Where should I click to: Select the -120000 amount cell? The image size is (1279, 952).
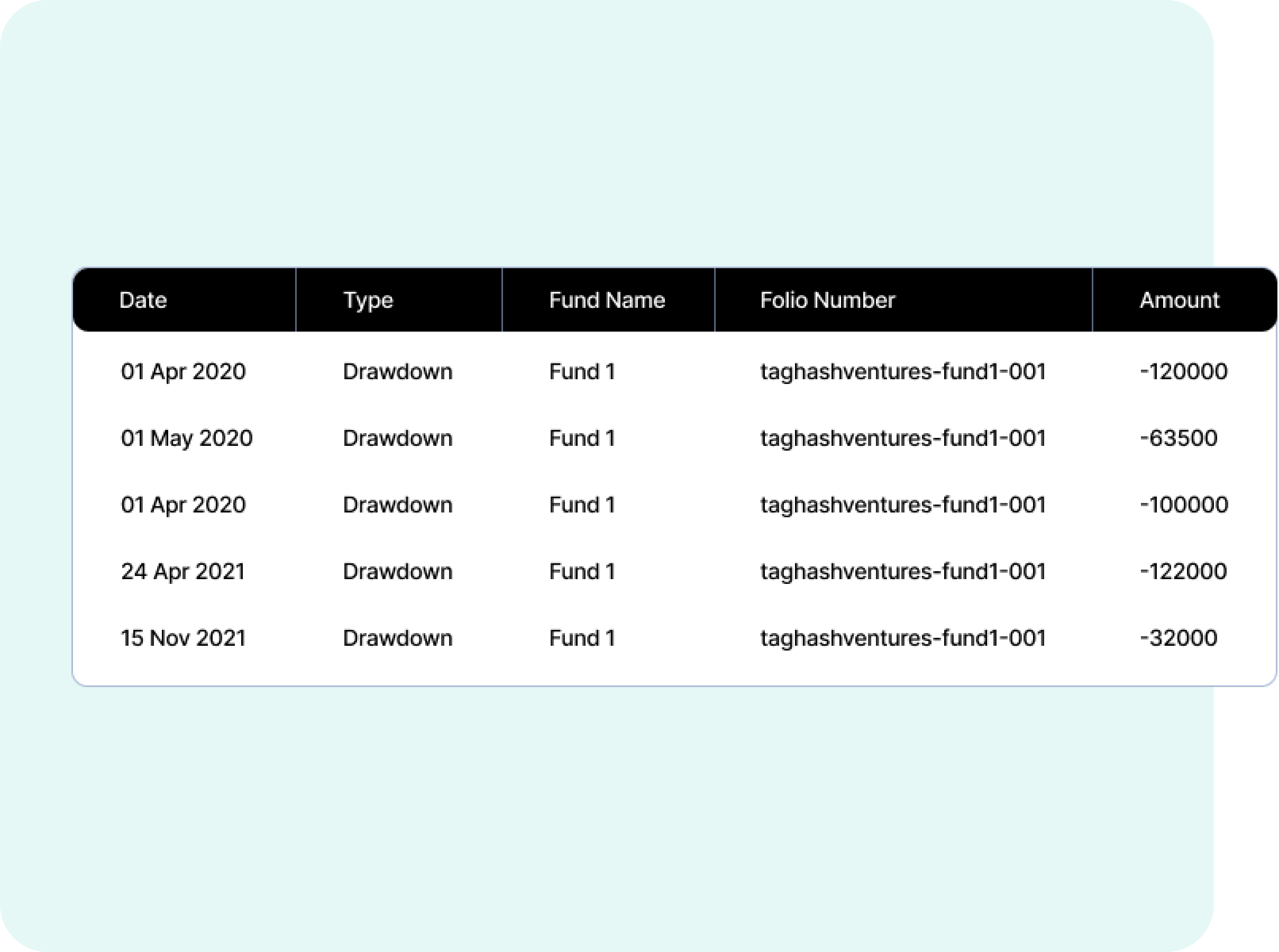[1183, 372]
